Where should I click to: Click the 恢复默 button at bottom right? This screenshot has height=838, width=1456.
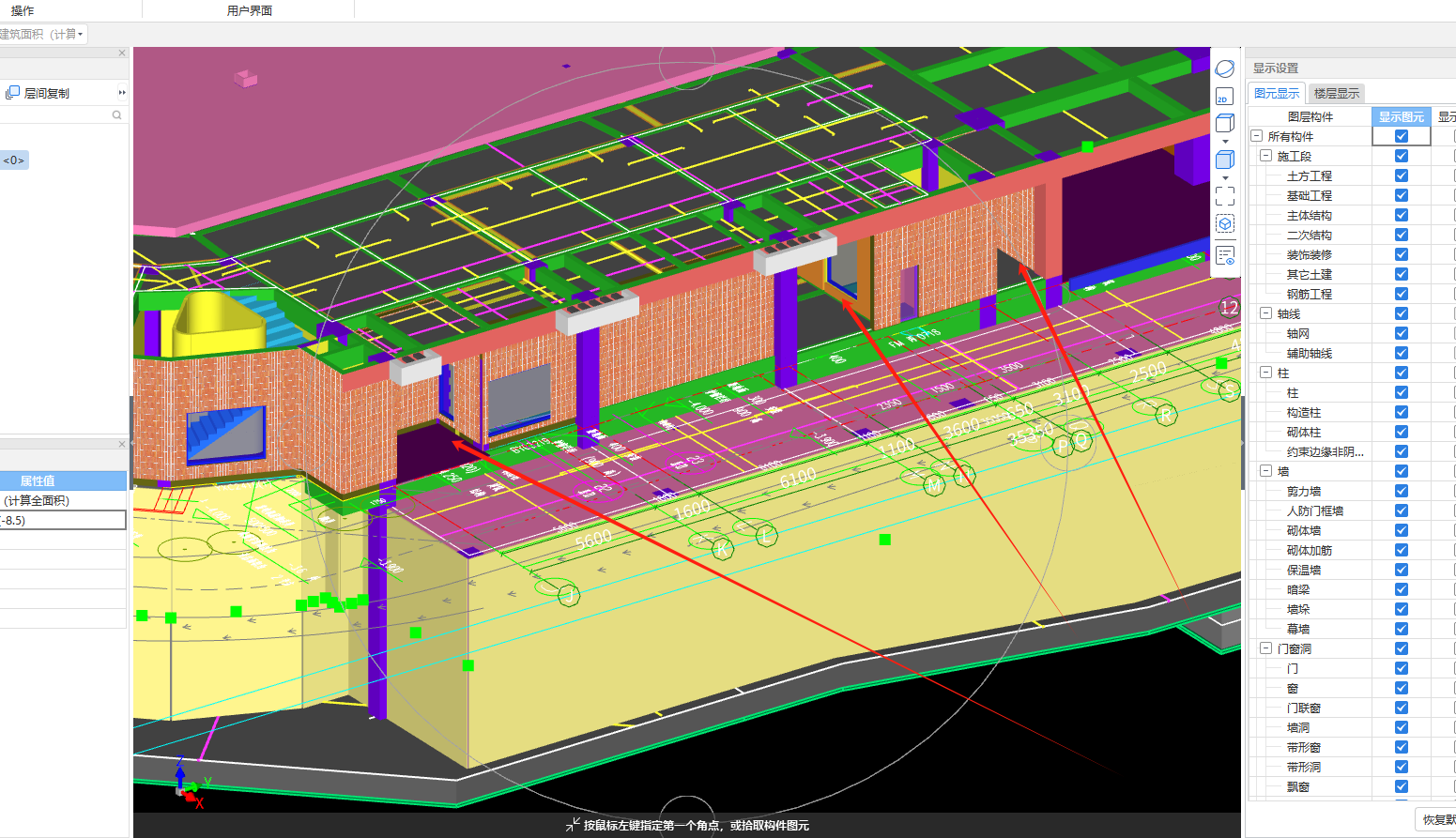pos(1435,819)
